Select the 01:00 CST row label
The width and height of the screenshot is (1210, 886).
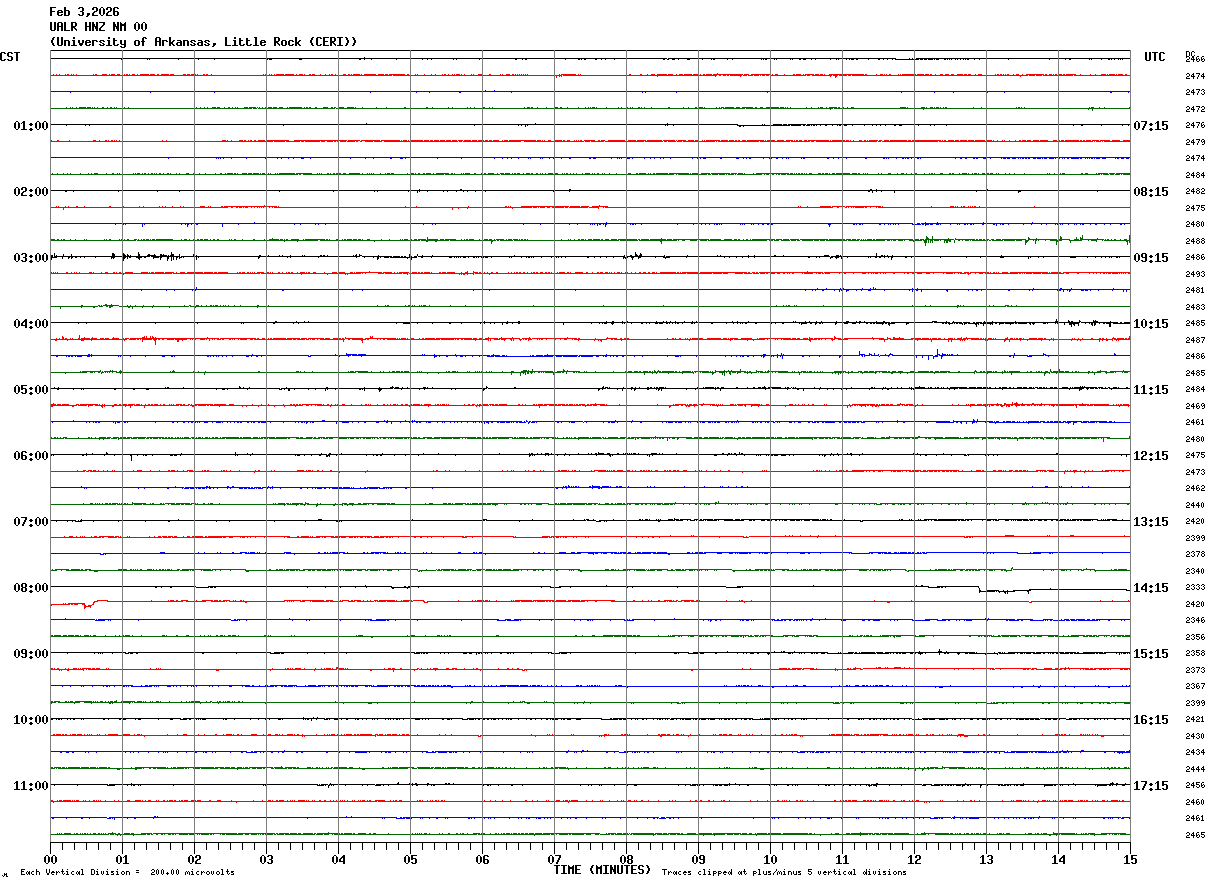[x=31, y=126]
